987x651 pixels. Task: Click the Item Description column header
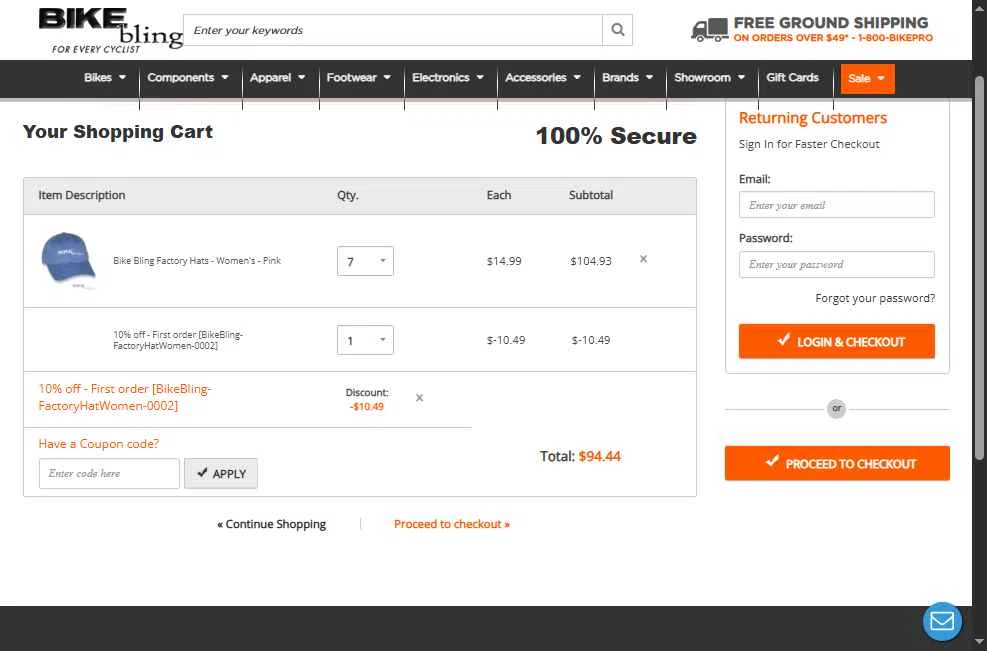point(82,195)
